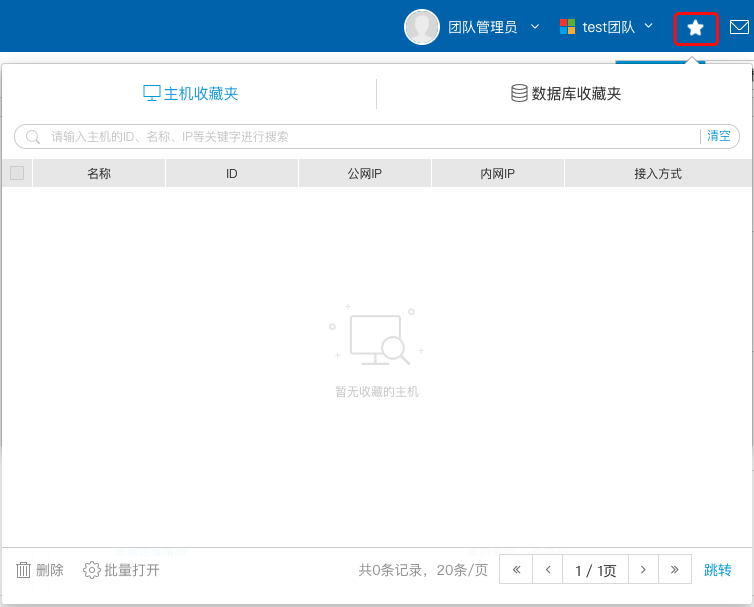Go to the next page
Screen dimensions: 754x607
click(643, 570)
